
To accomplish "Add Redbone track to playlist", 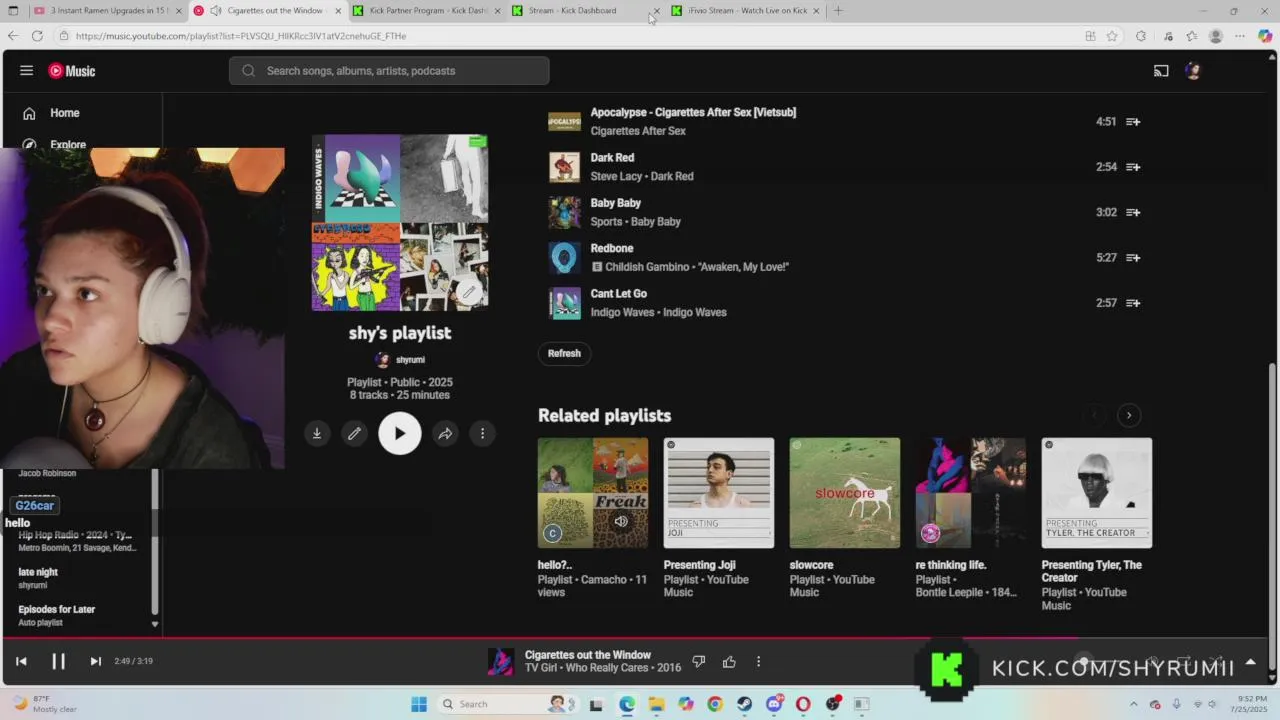I will point(1133,258).
